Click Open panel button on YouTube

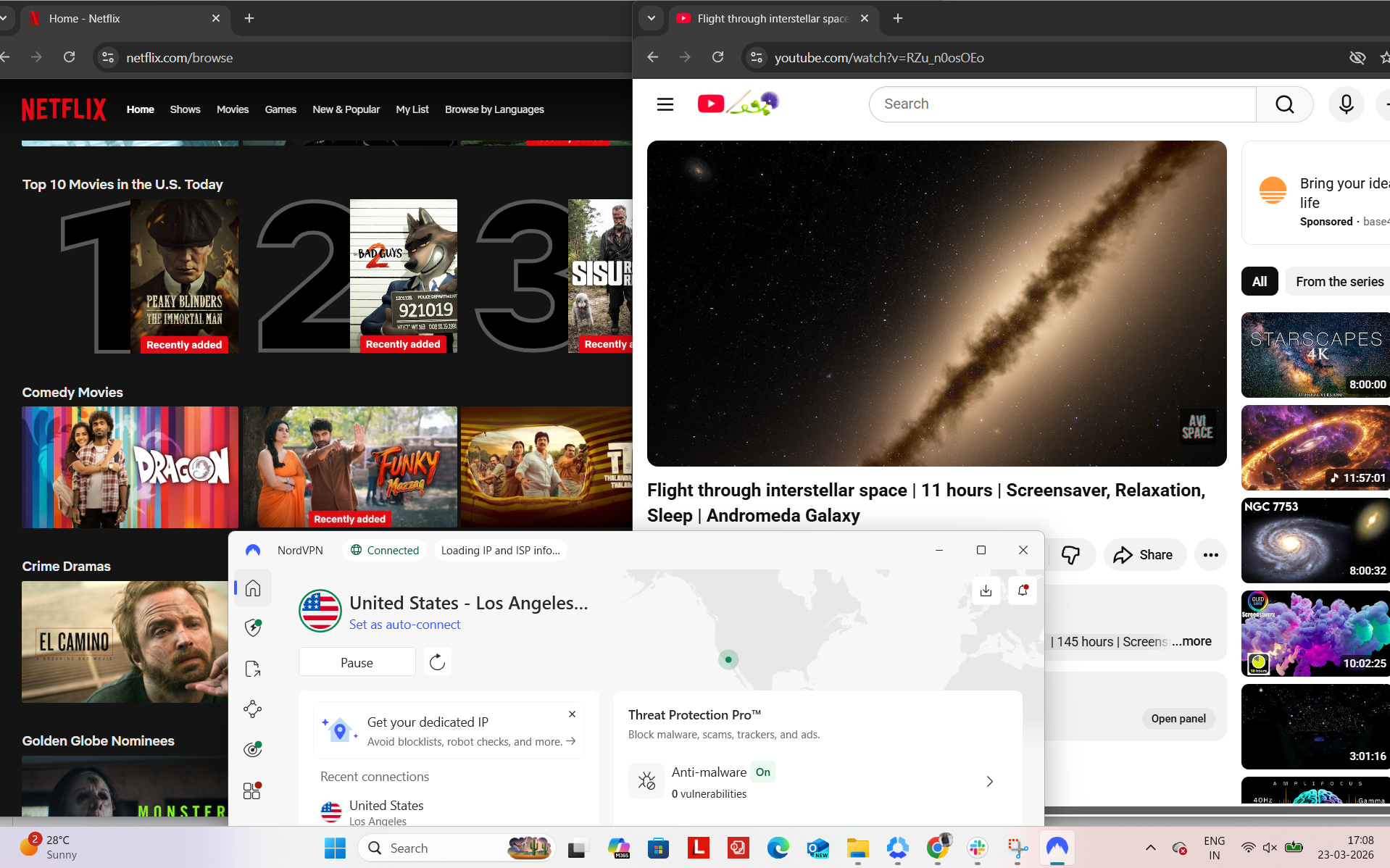pyautogui.click(x=1178, y=719)
